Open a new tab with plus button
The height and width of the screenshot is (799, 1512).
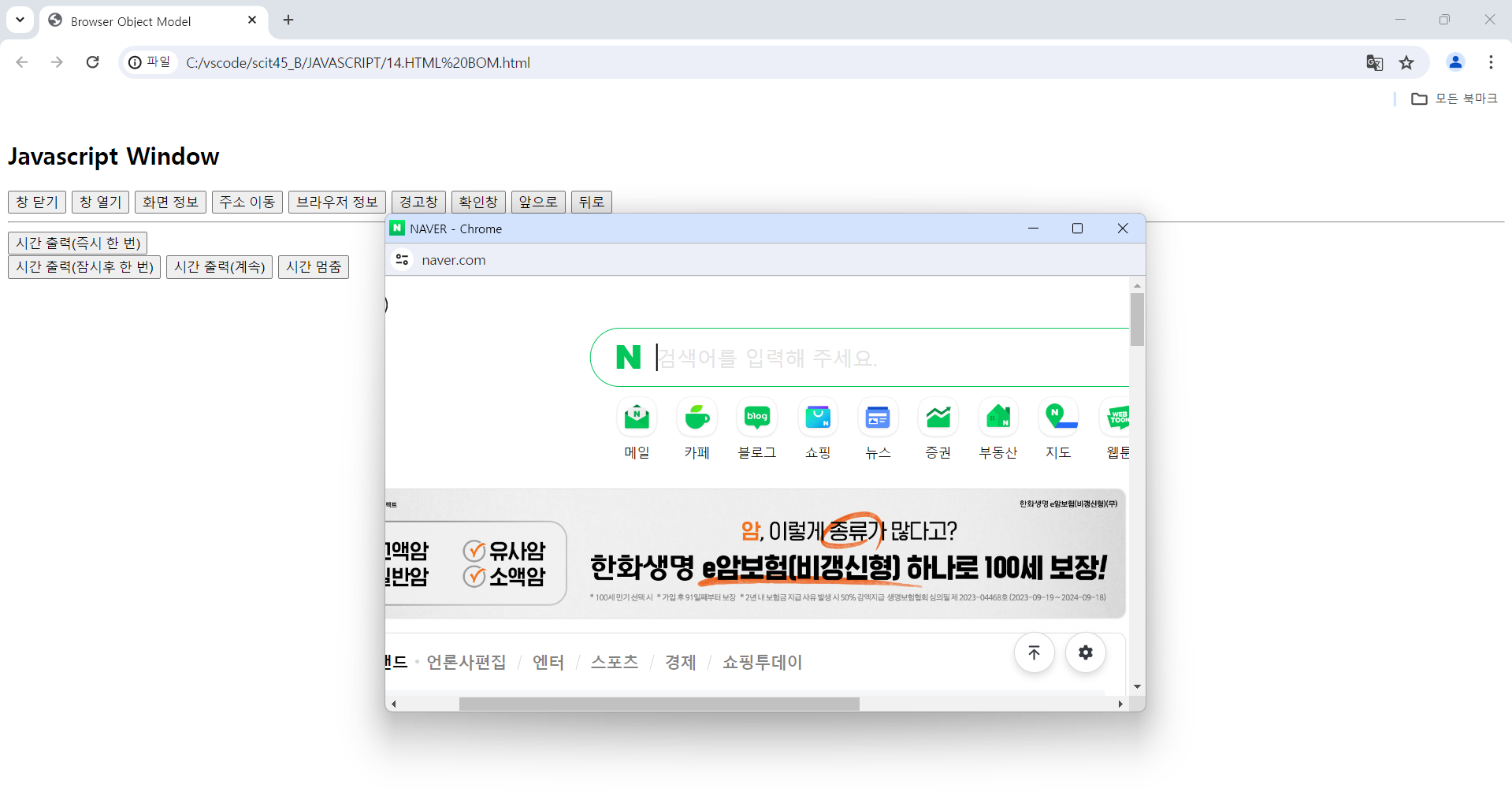(288, 20)
